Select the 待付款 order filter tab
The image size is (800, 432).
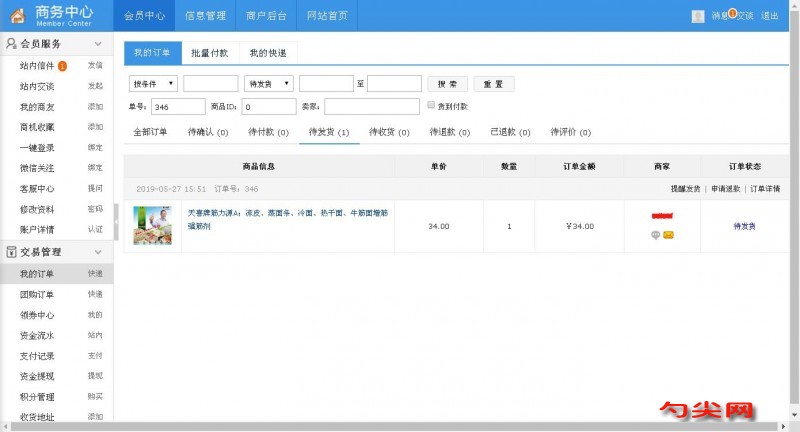268,132
